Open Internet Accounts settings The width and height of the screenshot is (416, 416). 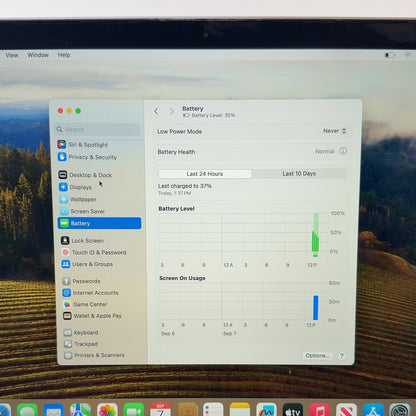(91, 293)
